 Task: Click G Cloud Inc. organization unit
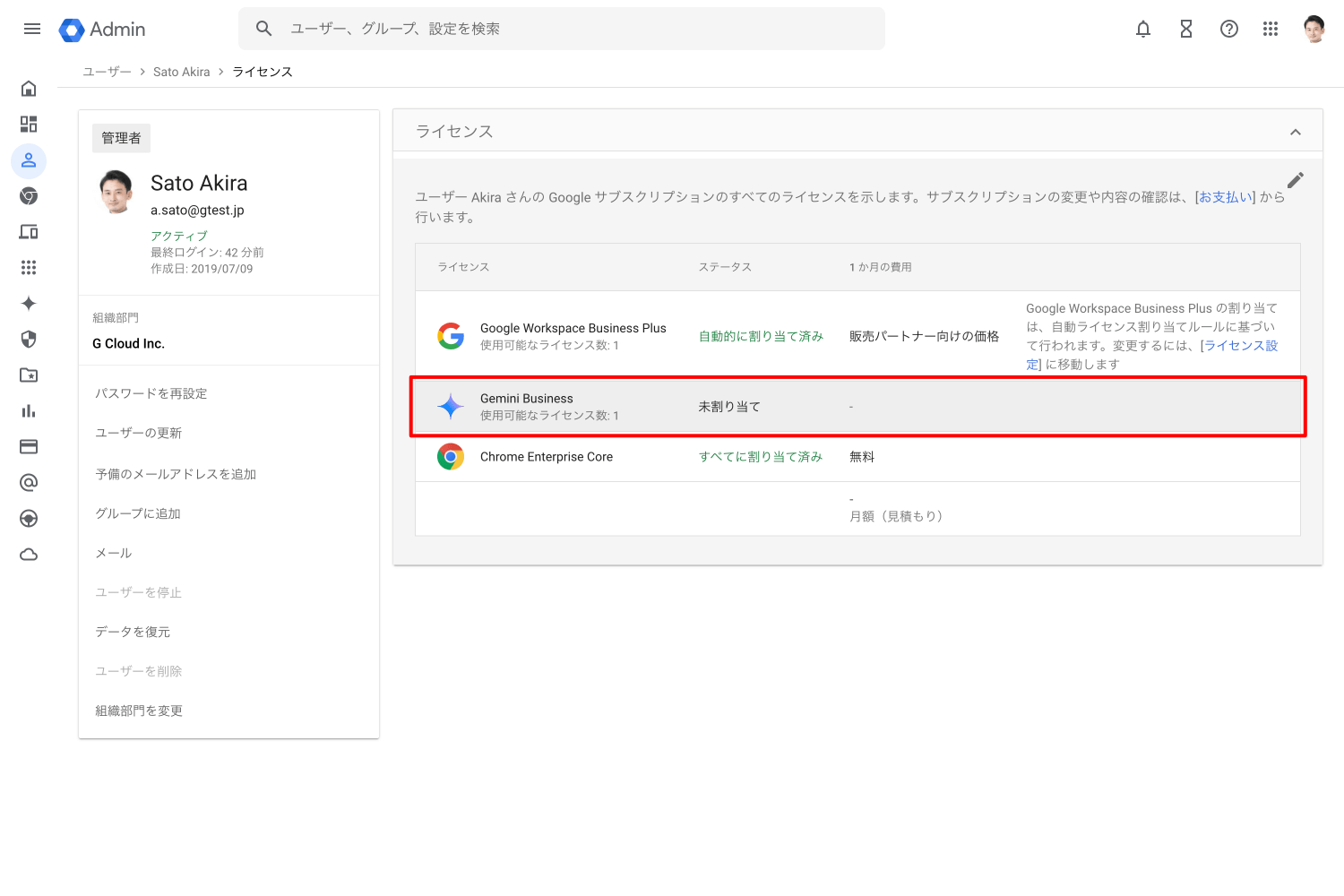pos(129,344)
